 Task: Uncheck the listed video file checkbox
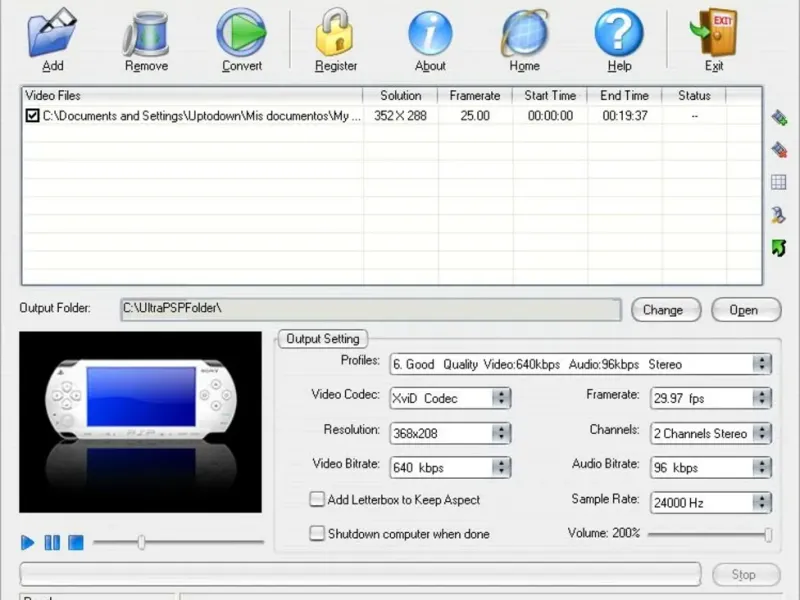pos(32,116)
